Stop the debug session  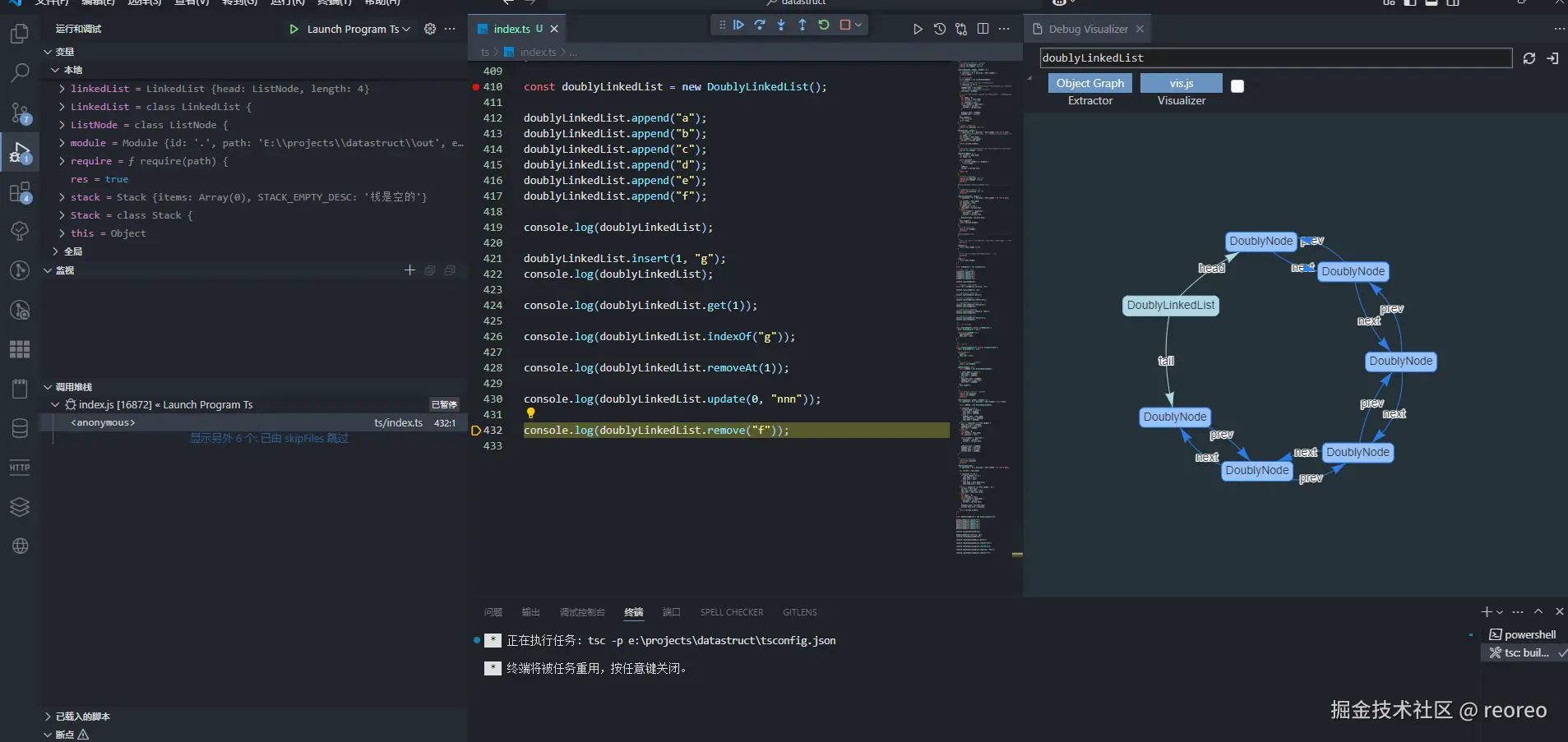pyautogui.click(x=844, y=25)
